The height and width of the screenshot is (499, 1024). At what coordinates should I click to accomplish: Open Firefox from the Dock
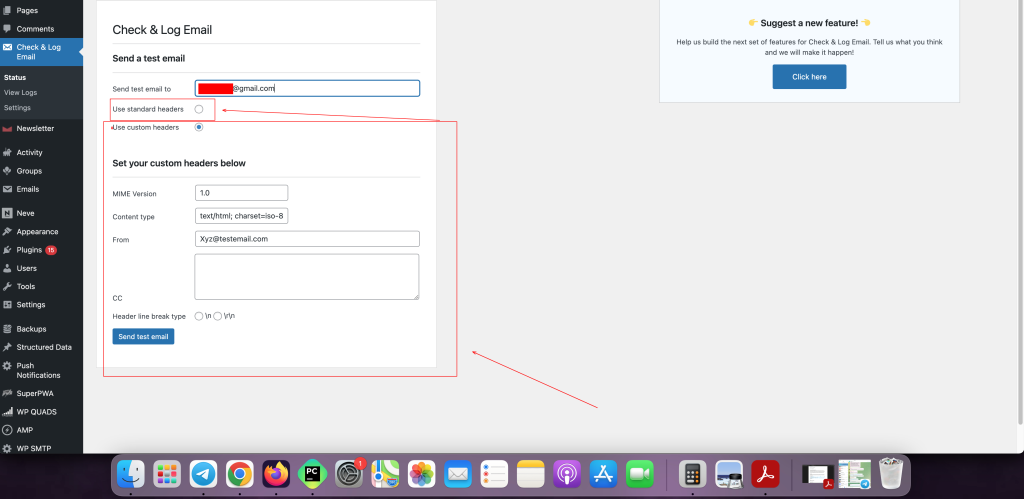click(276, 474)
